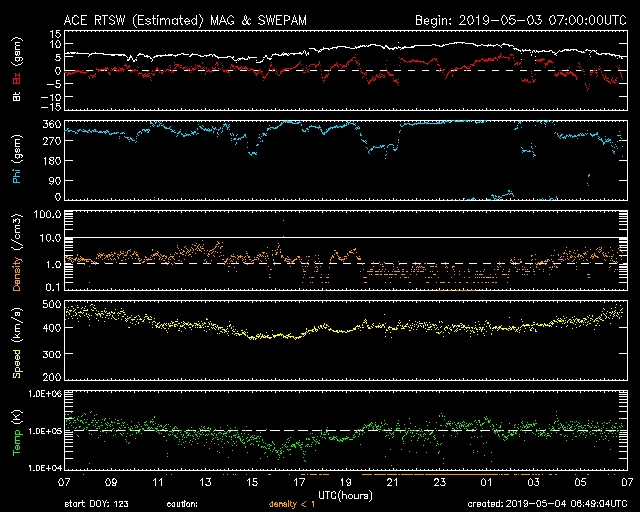Select the Temp (K) axis label

pyautogui.click(x=16, y=430)
